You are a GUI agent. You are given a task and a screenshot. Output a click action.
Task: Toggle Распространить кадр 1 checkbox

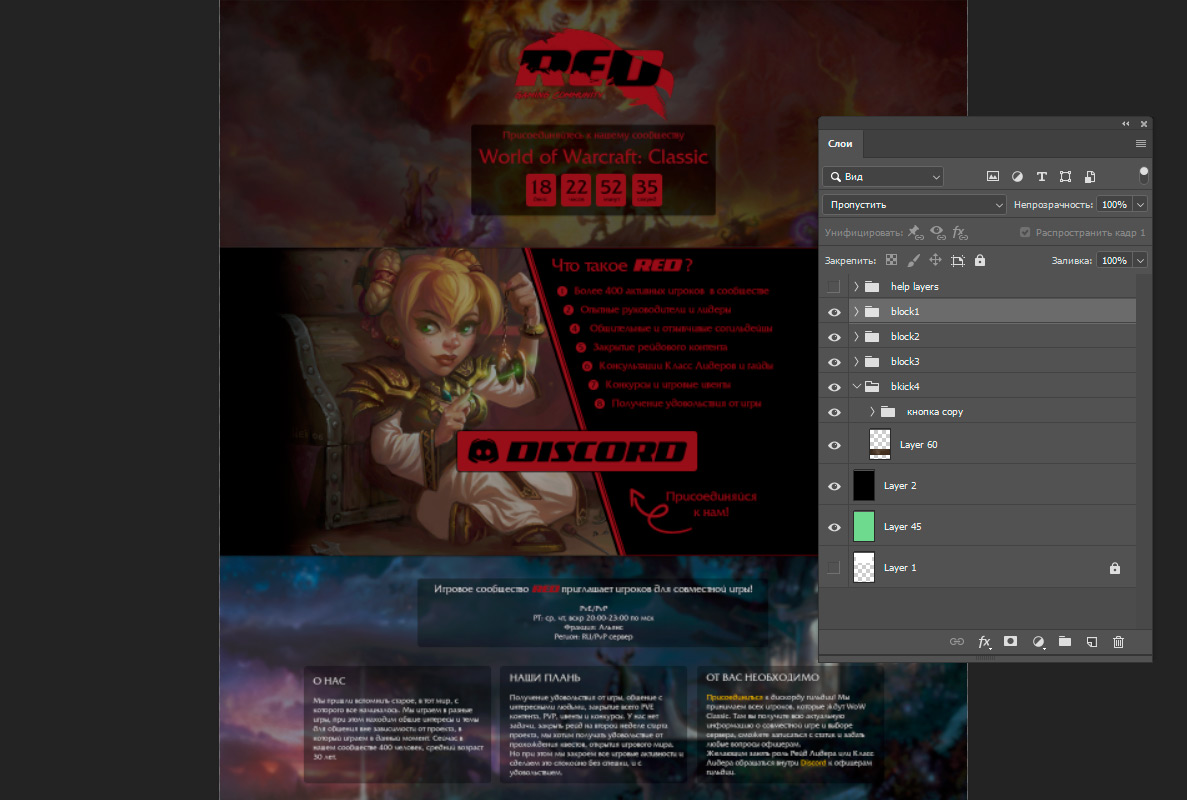coord(1025,232)
